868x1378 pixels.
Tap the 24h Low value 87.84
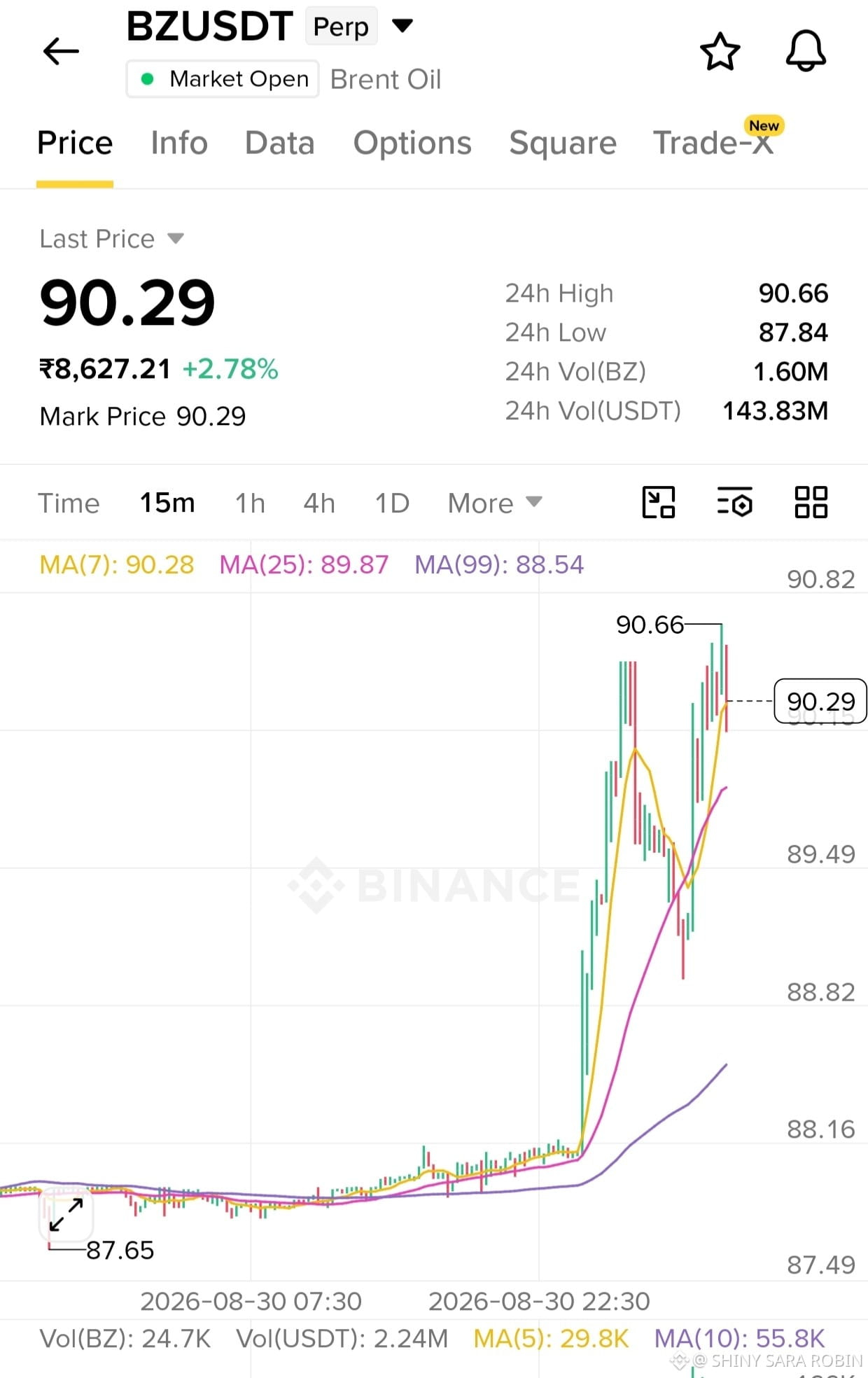pyautogui.click(x=793, y=333)
